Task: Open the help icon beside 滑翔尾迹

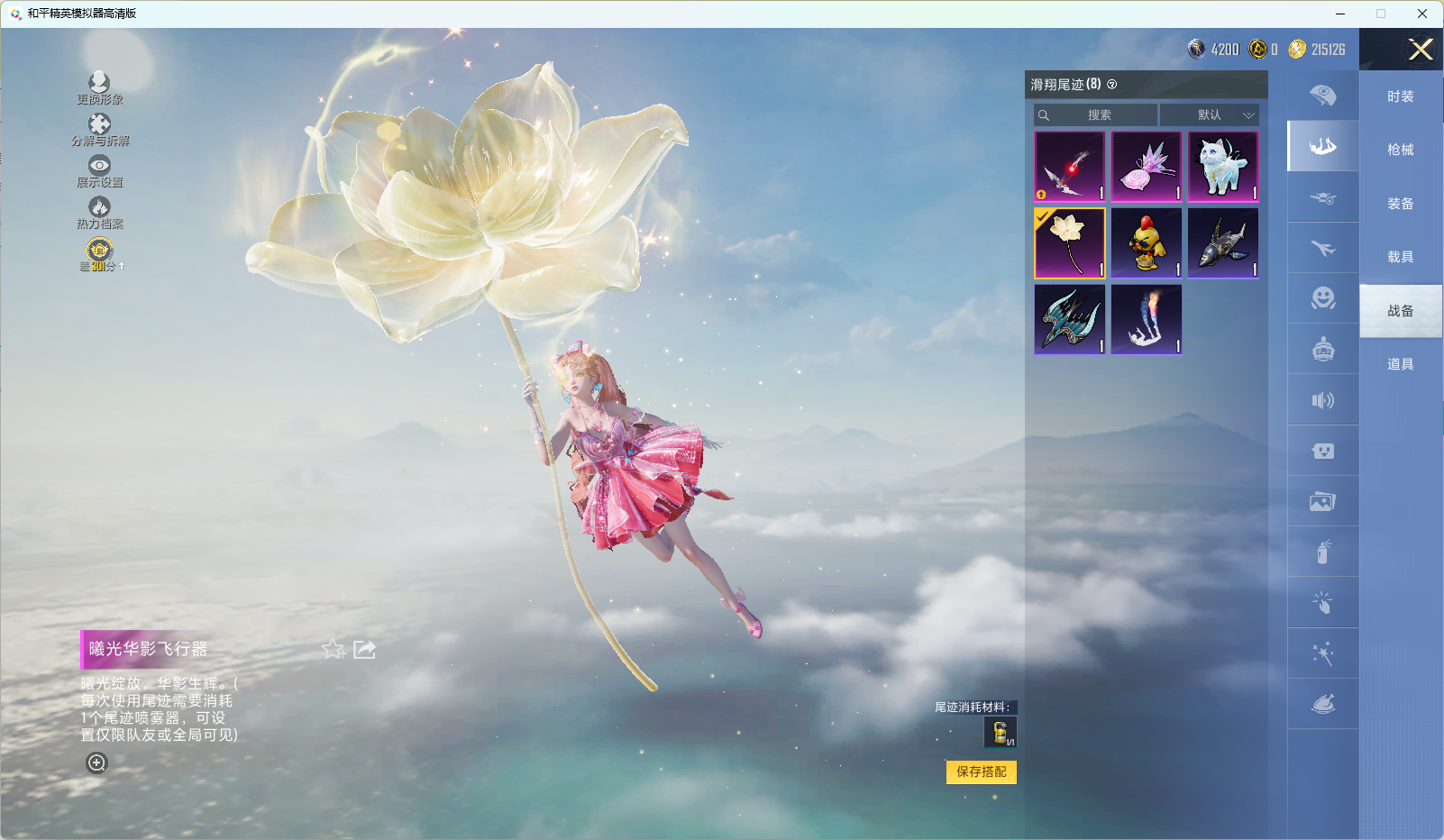Action: [x=1111, y=84]
